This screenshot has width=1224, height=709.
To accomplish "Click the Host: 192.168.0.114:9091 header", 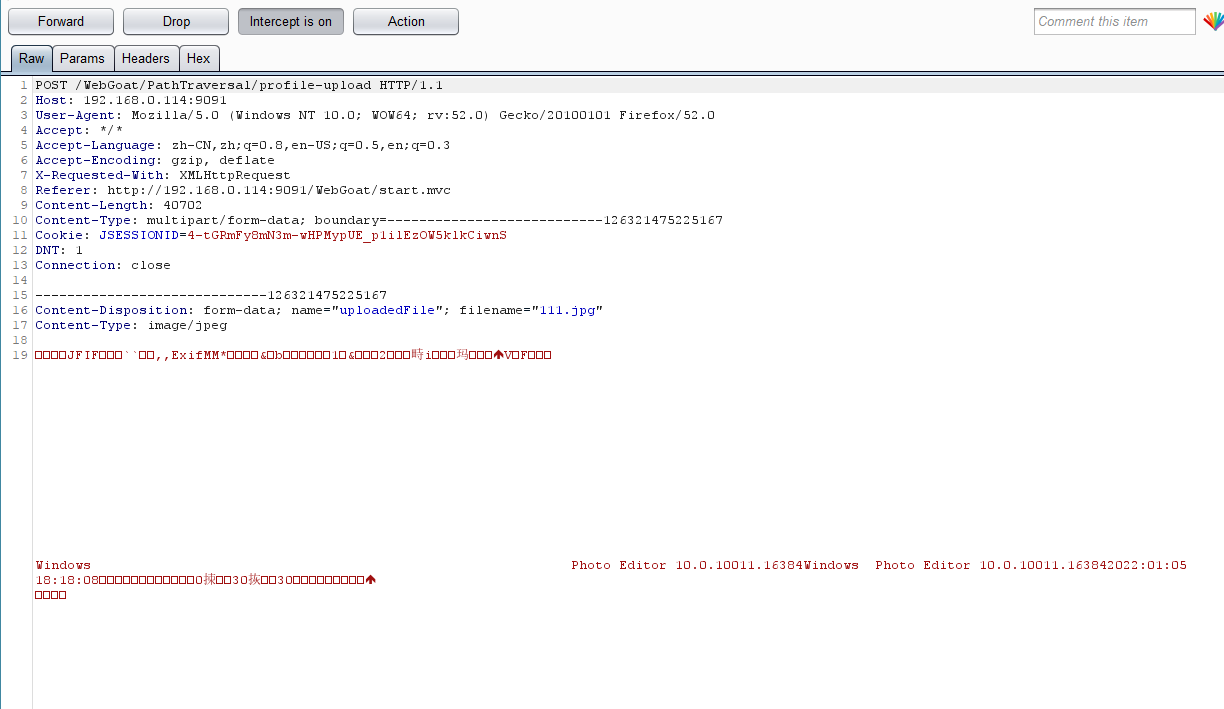I will pos(131,100).
